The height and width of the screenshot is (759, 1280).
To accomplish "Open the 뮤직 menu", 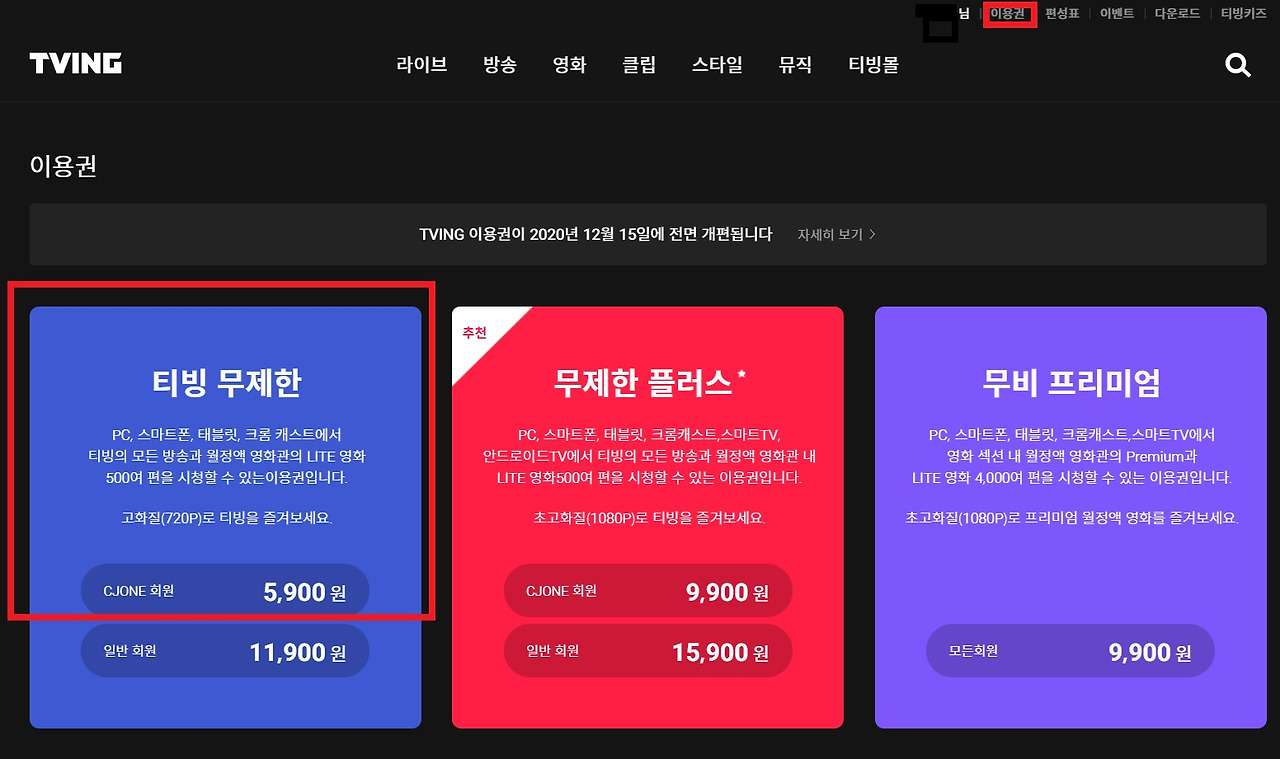I will (795, 65).
